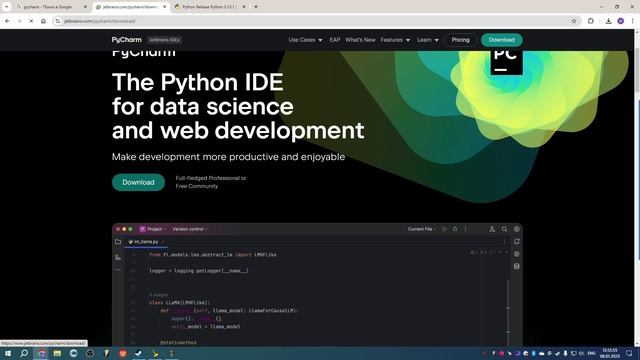
Task: Open the Chrome three-dot menu
Action: 632,21
